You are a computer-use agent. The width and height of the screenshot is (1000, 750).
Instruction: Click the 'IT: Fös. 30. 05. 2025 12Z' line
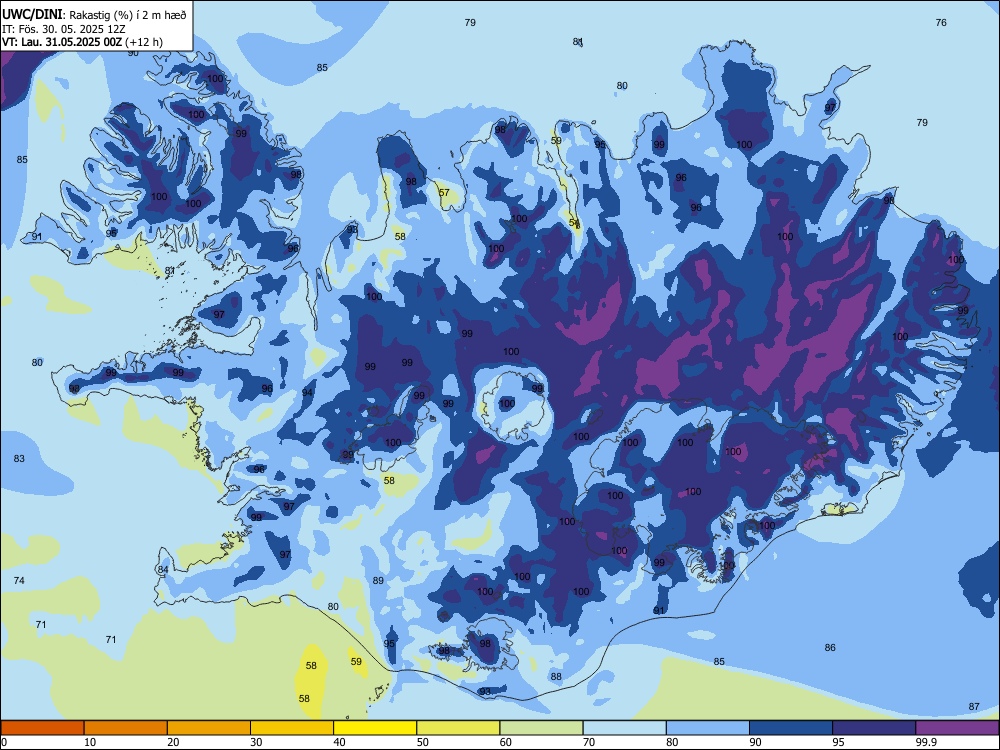pos(64,29)
